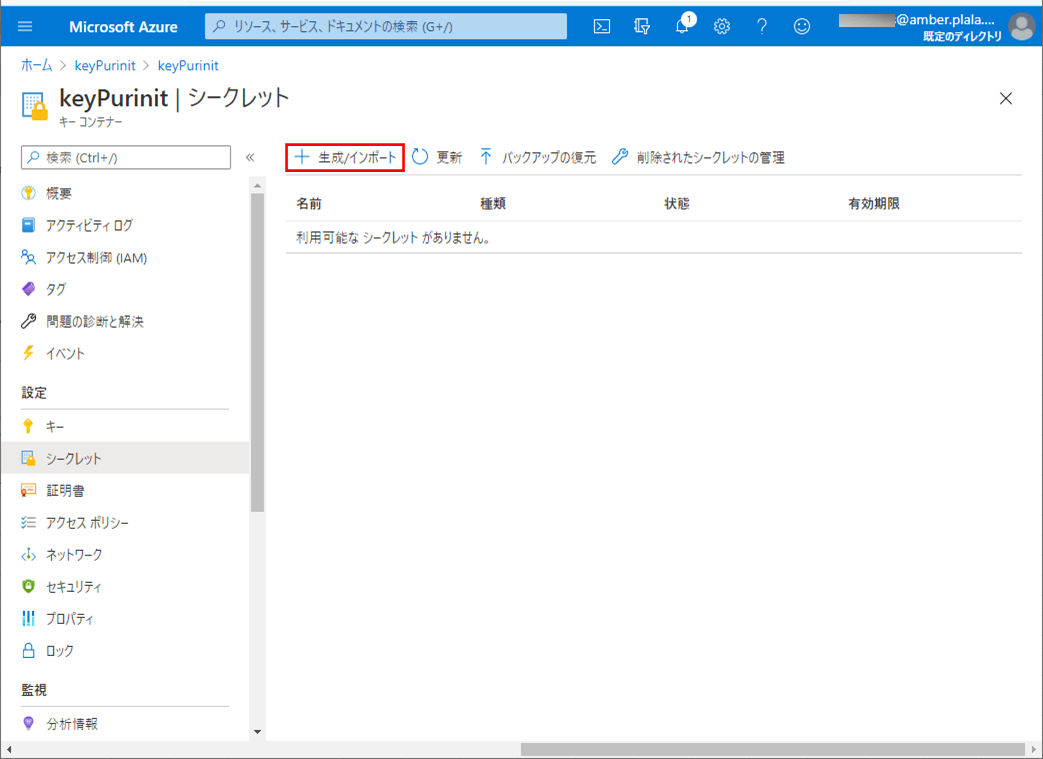
Task: Open the help question mark
Action: (x=762, y=27)
